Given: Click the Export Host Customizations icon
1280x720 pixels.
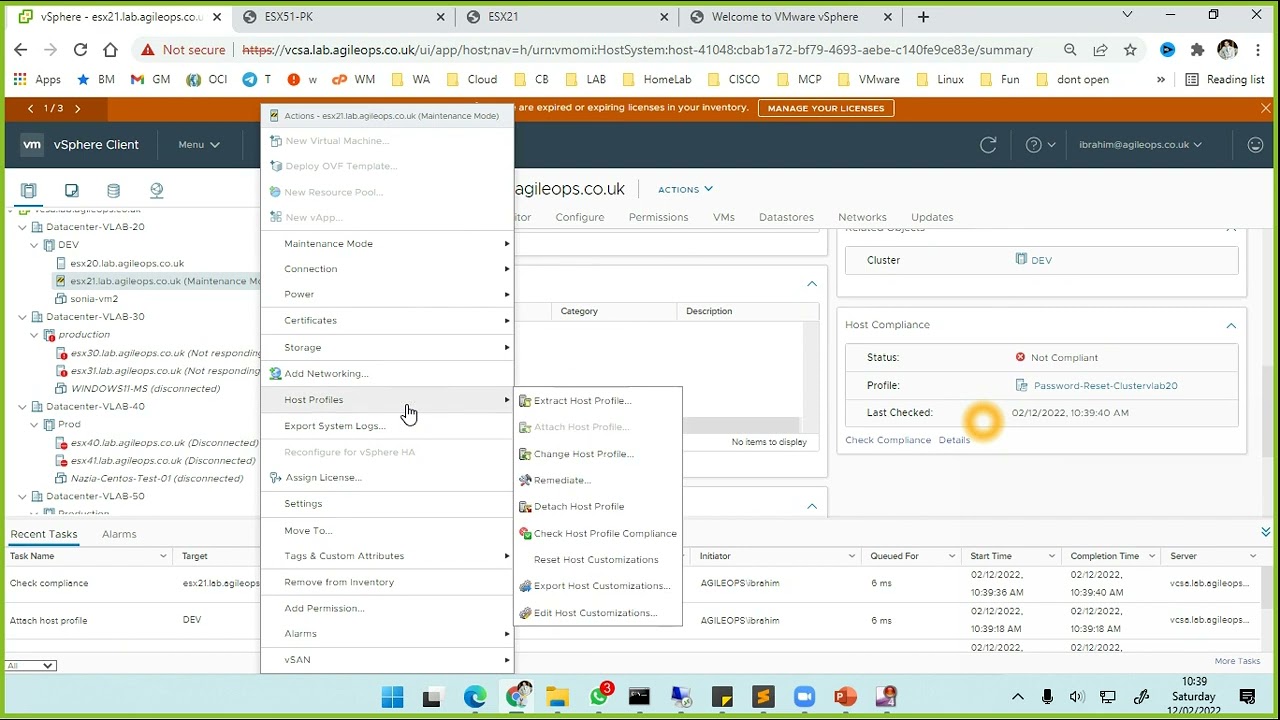Looking at the screenshot, I should pyautogui.click(x=525, y=586).
